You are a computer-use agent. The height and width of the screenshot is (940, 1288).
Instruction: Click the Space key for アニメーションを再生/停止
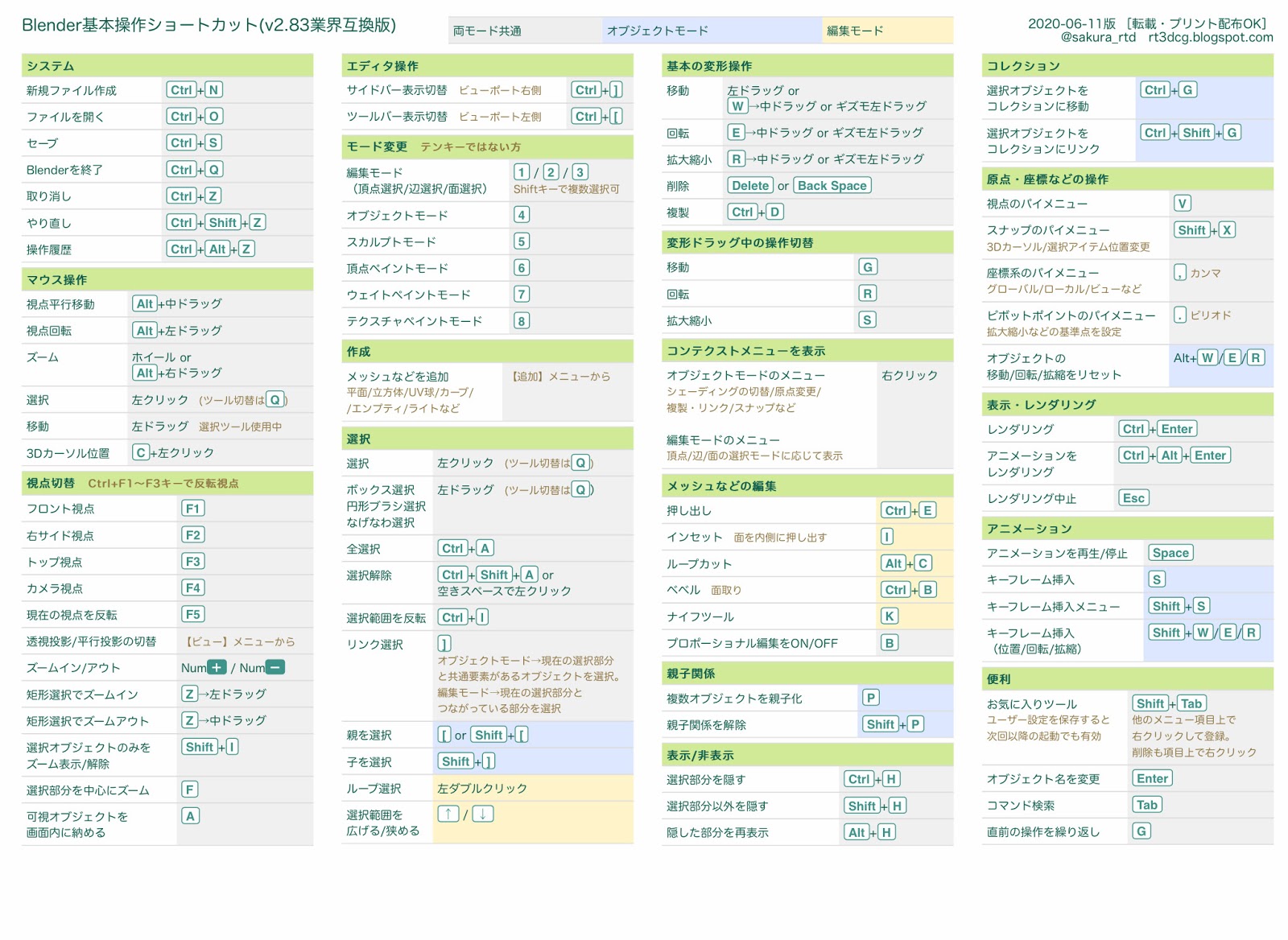click(1170, 553)
